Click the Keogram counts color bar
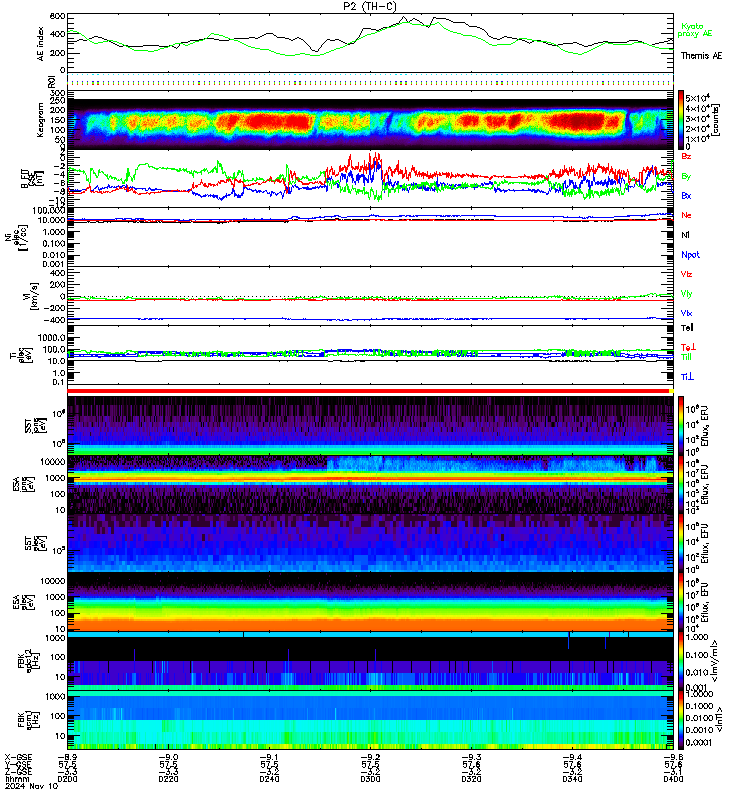Screen dimensions: 750x800 681,120
